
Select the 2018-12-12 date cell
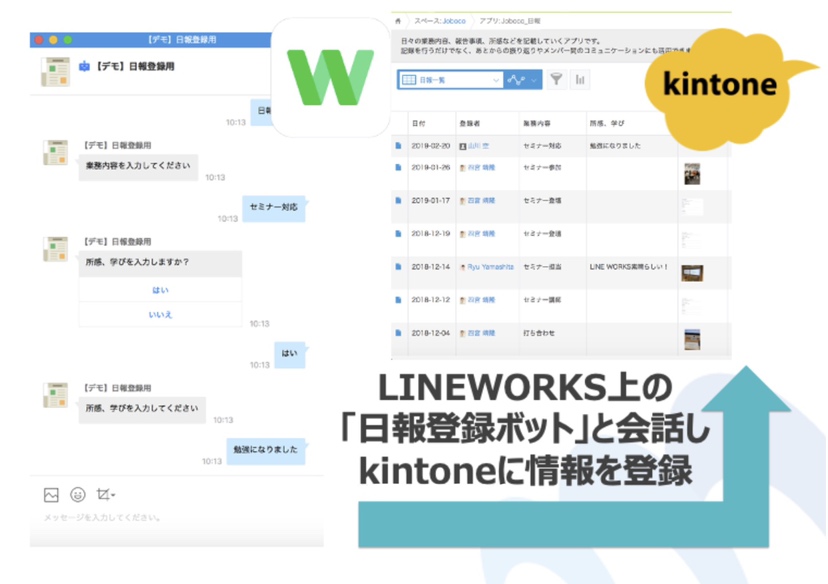(x=430, y=299)
